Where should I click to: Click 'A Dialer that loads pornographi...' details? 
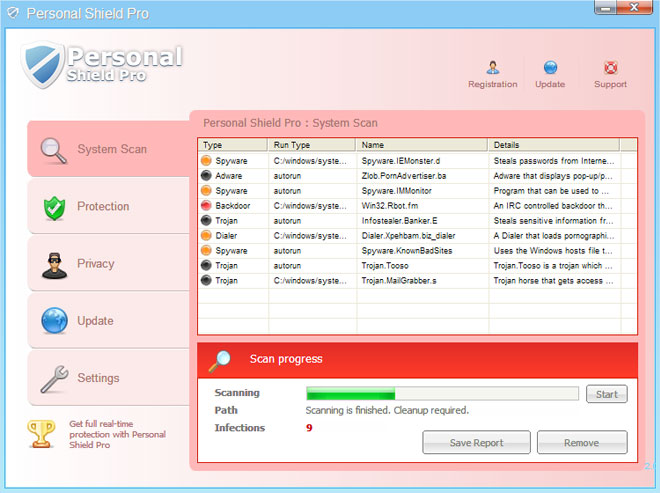point(554,236)
